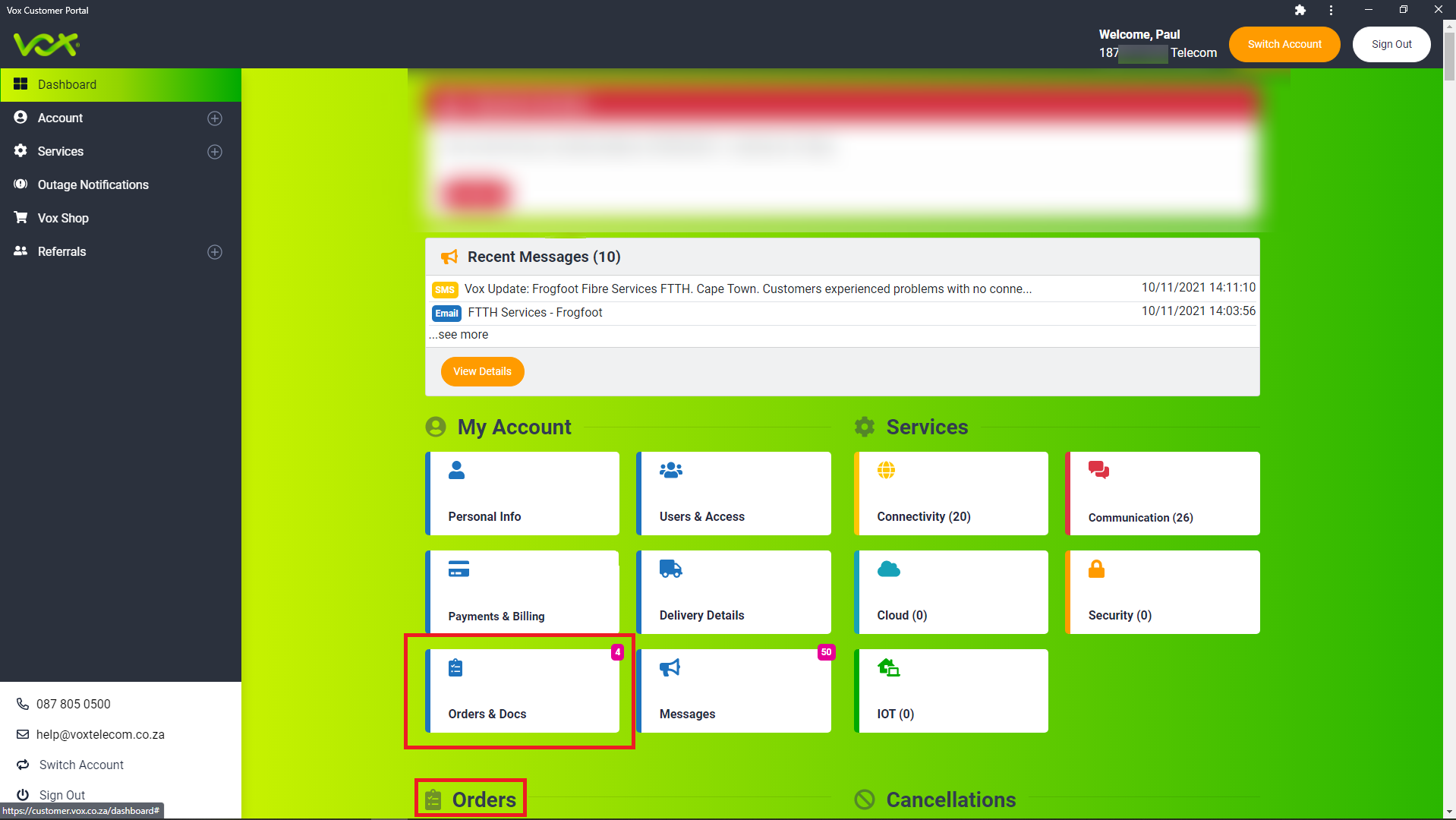The width and height of the screenshot is (1456, 820).
Task: Click the vertical scrollbar thumb
Action: click(1449, 55)
